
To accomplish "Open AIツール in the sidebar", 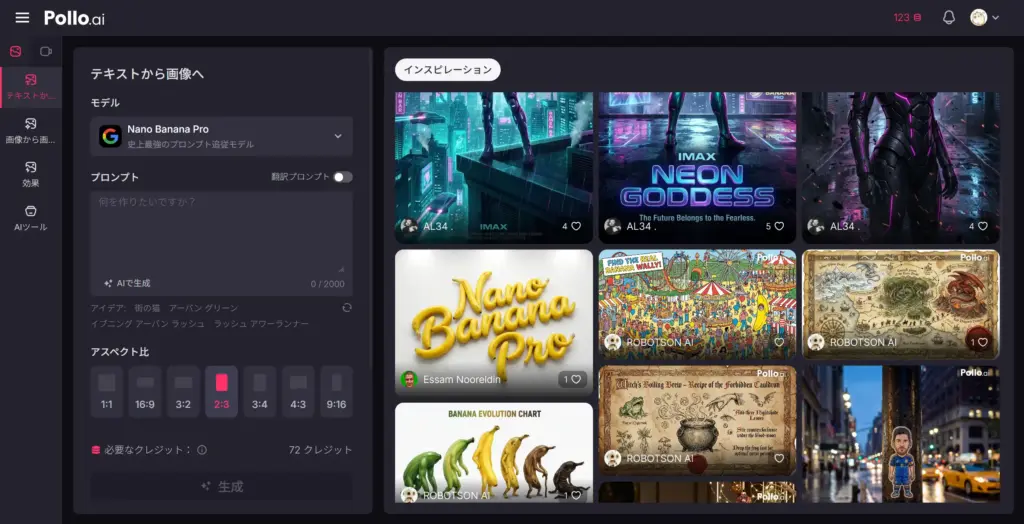I will 30,217.
